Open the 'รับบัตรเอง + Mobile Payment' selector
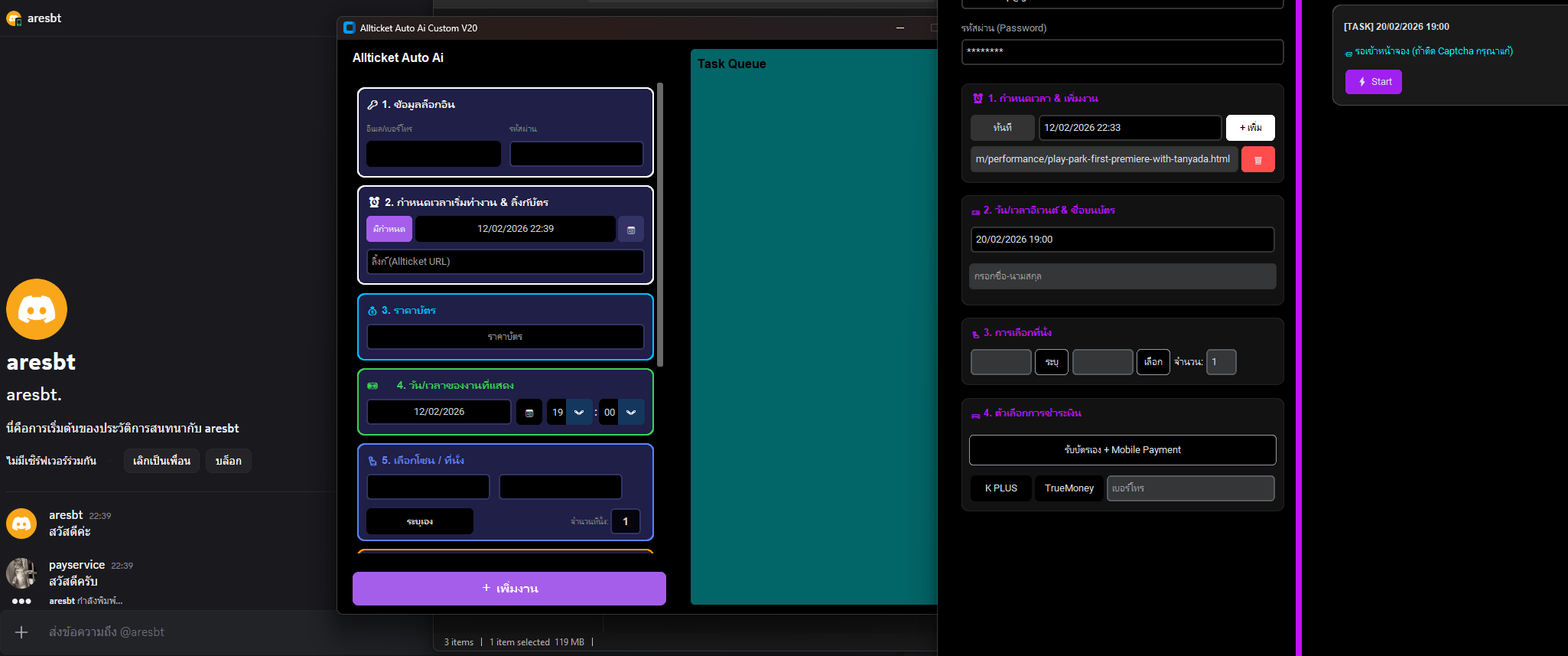Image resolution: width=1568 pixels, height=656 pixels. click(1122, 450)
